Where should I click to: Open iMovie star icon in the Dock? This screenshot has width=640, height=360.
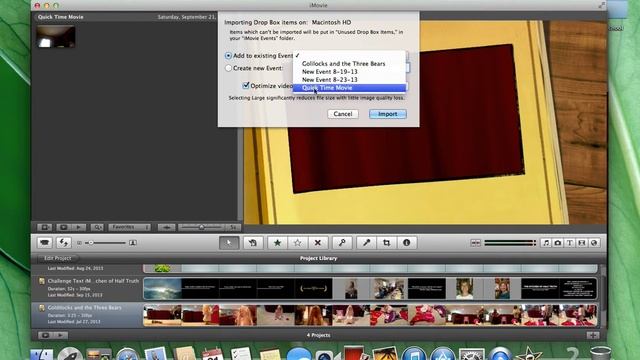point(528,354)
